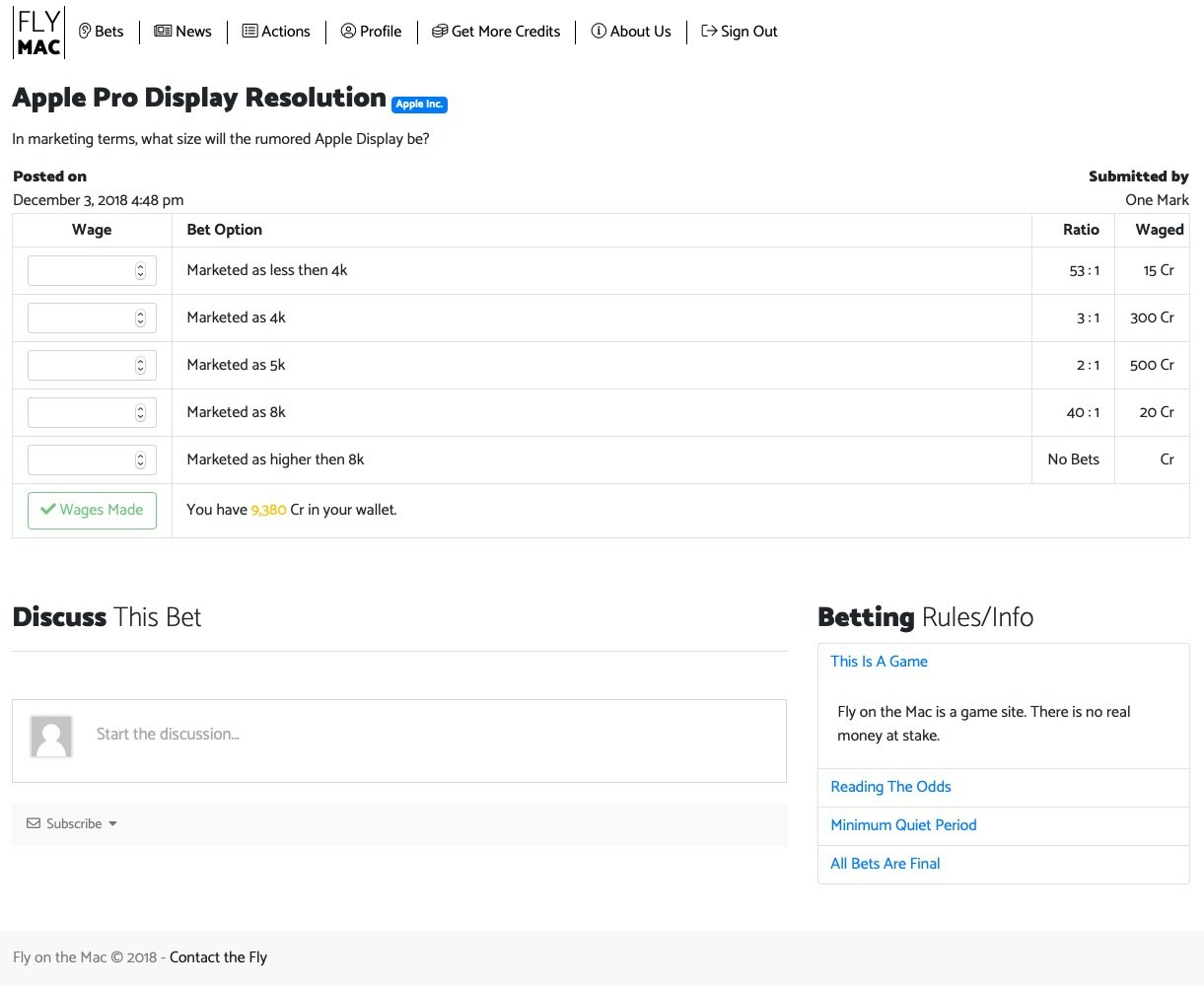
Task: Click the discussion comment input field
Action: [394, 735]
